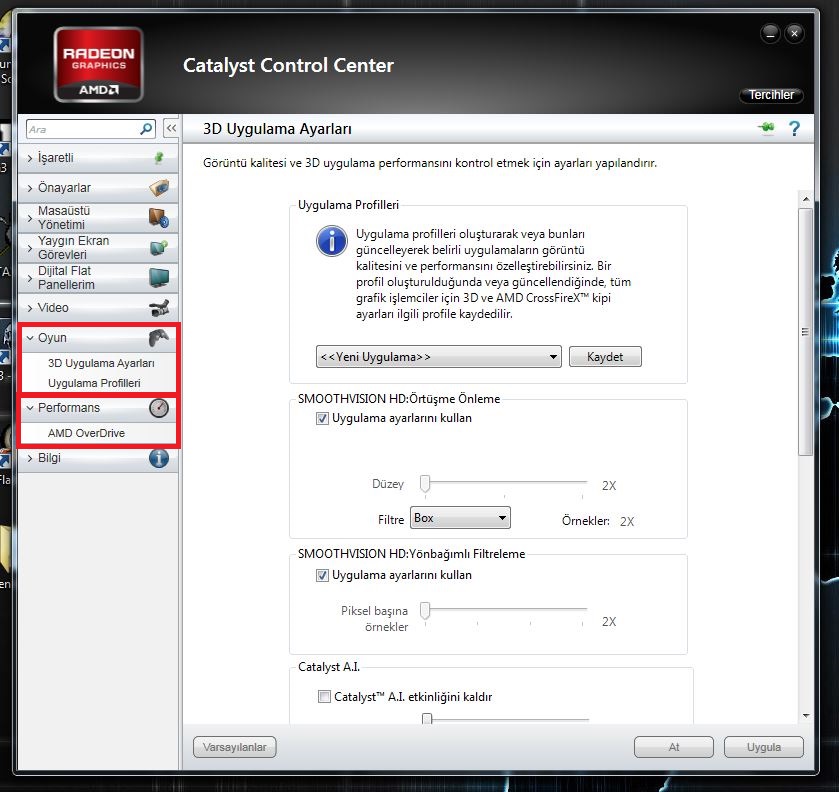Expand the Önayarlar section

click(x=30, y=188)
